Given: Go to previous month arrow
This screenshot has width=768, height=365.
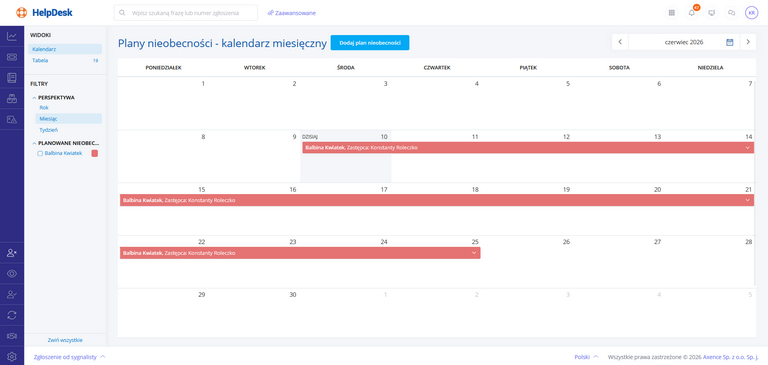Looking at the screenshot, I should 620,42.
